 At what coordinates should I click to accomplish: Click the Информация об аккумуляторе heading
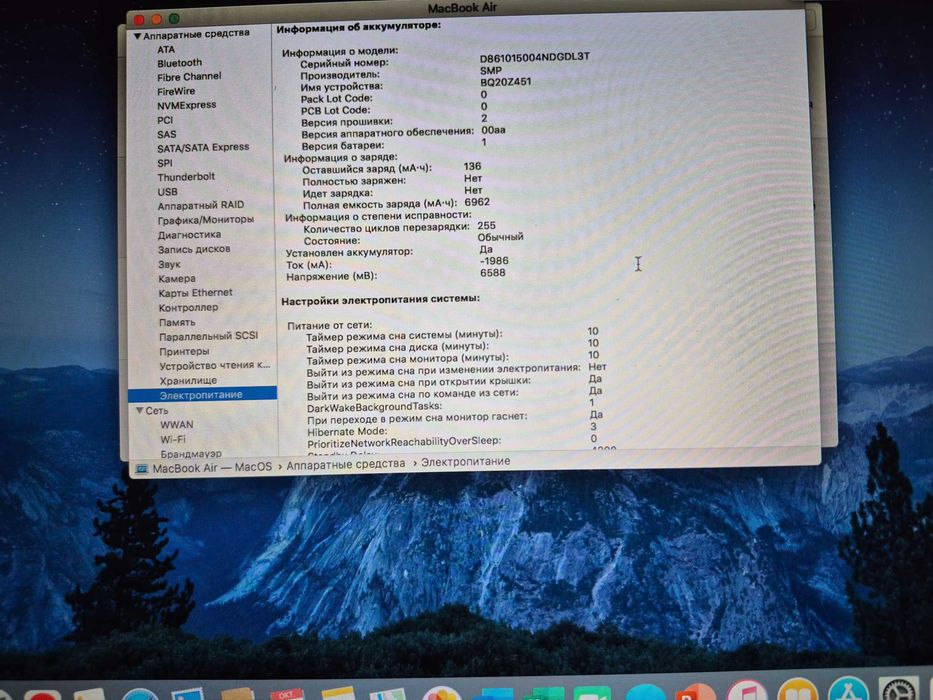(x=359, y=27)
